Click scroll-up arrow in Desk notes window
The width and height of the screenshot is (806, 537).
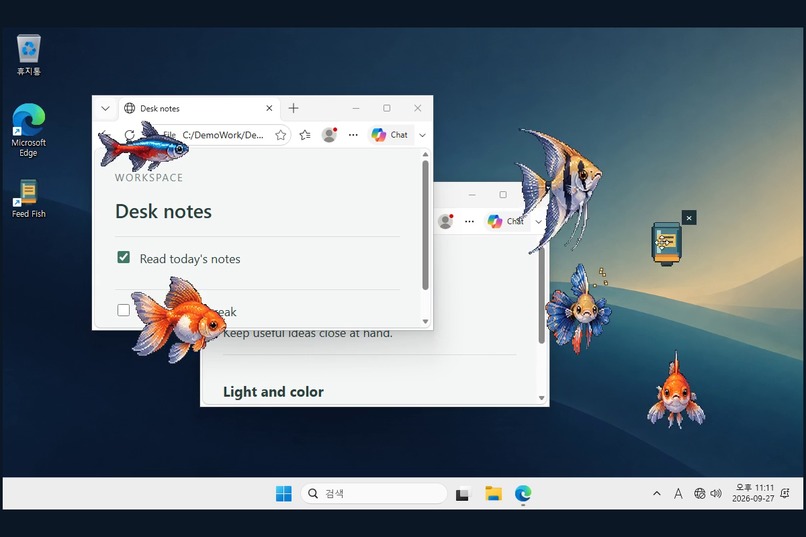click(425, 154)
